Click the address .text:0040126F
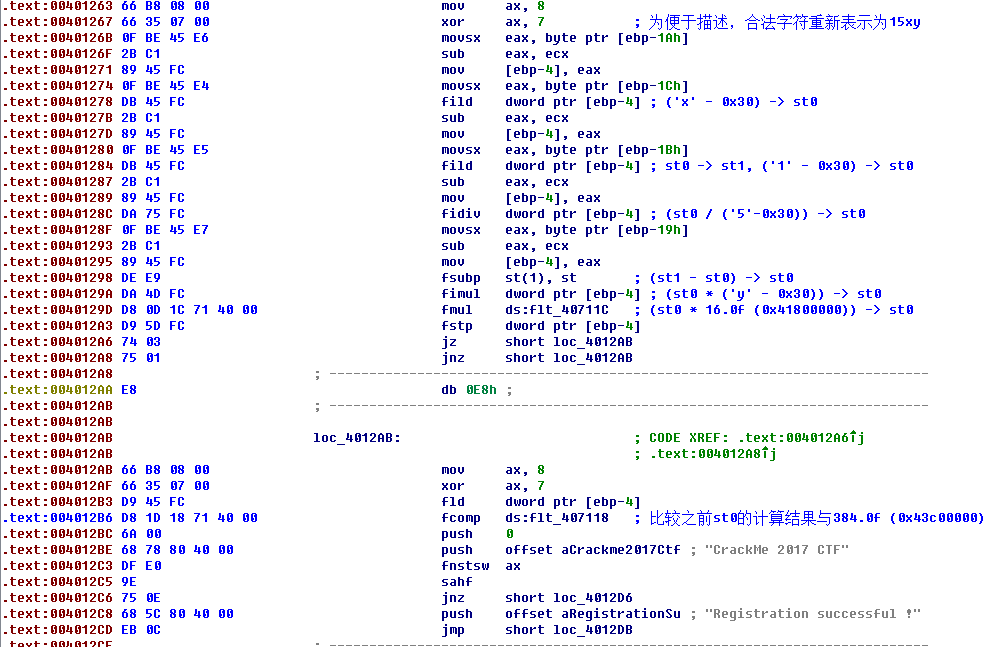 point(58,54)
